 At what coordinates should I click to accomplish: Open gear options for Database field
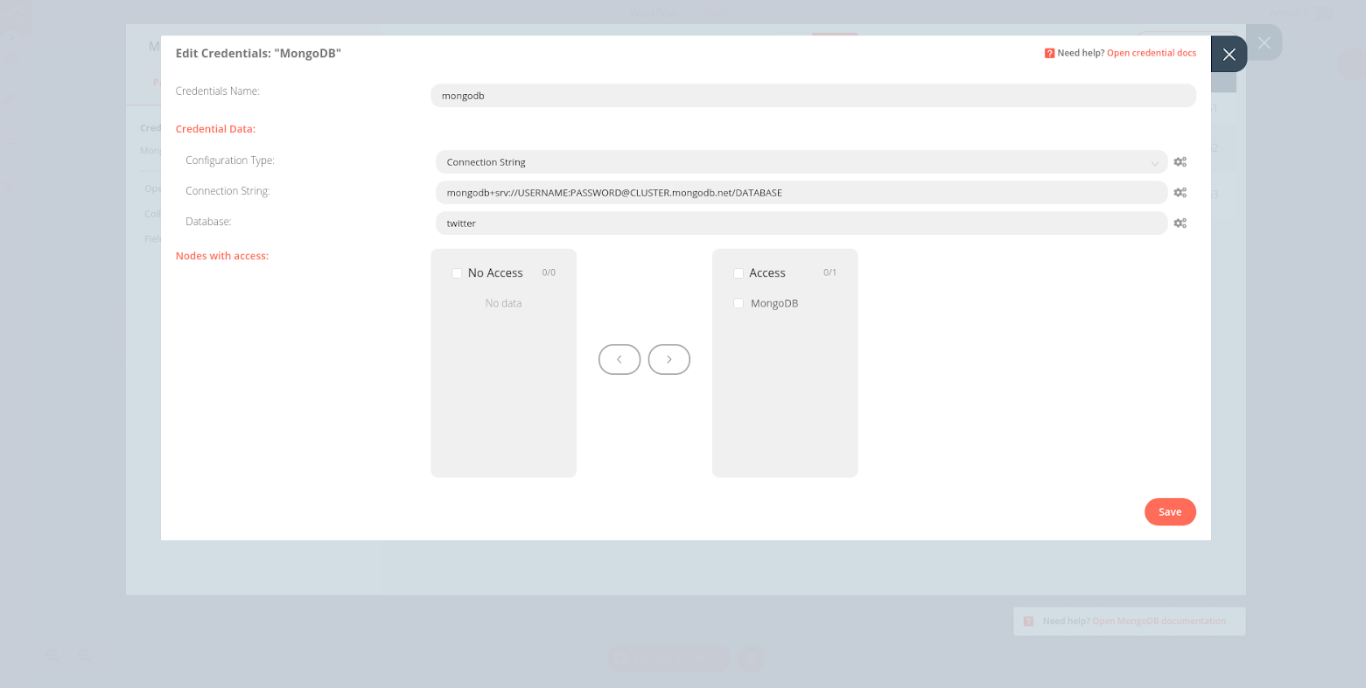tap(1180, 222)
